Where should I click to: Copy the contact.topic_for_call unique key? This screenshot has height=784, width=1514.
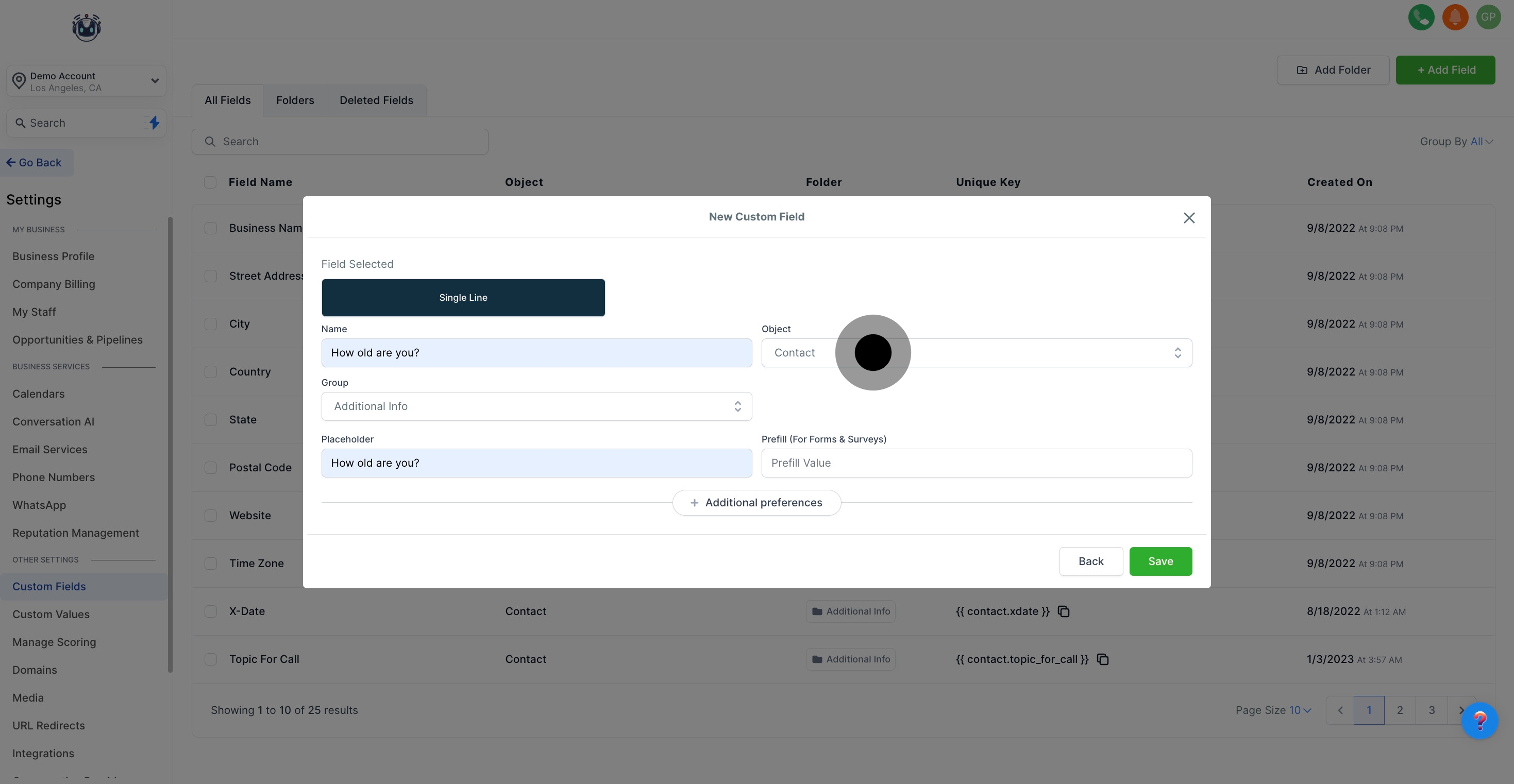click(x=1103, y=659)
